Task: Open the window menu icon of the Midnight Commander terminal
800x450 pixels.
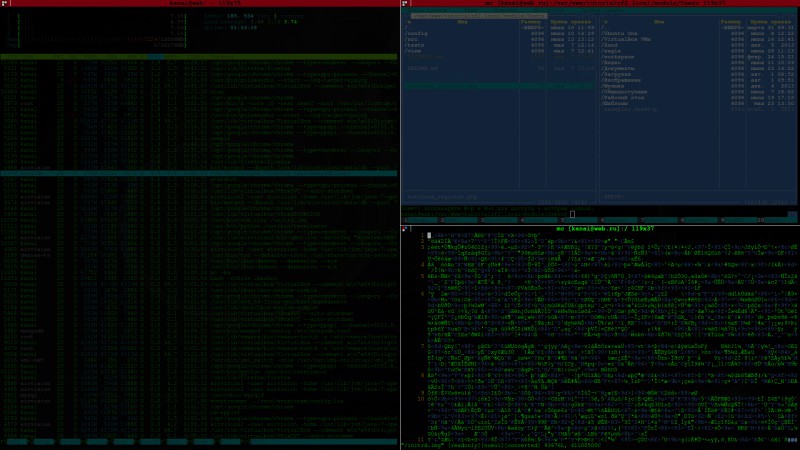Action: click(x=405, y=3)
